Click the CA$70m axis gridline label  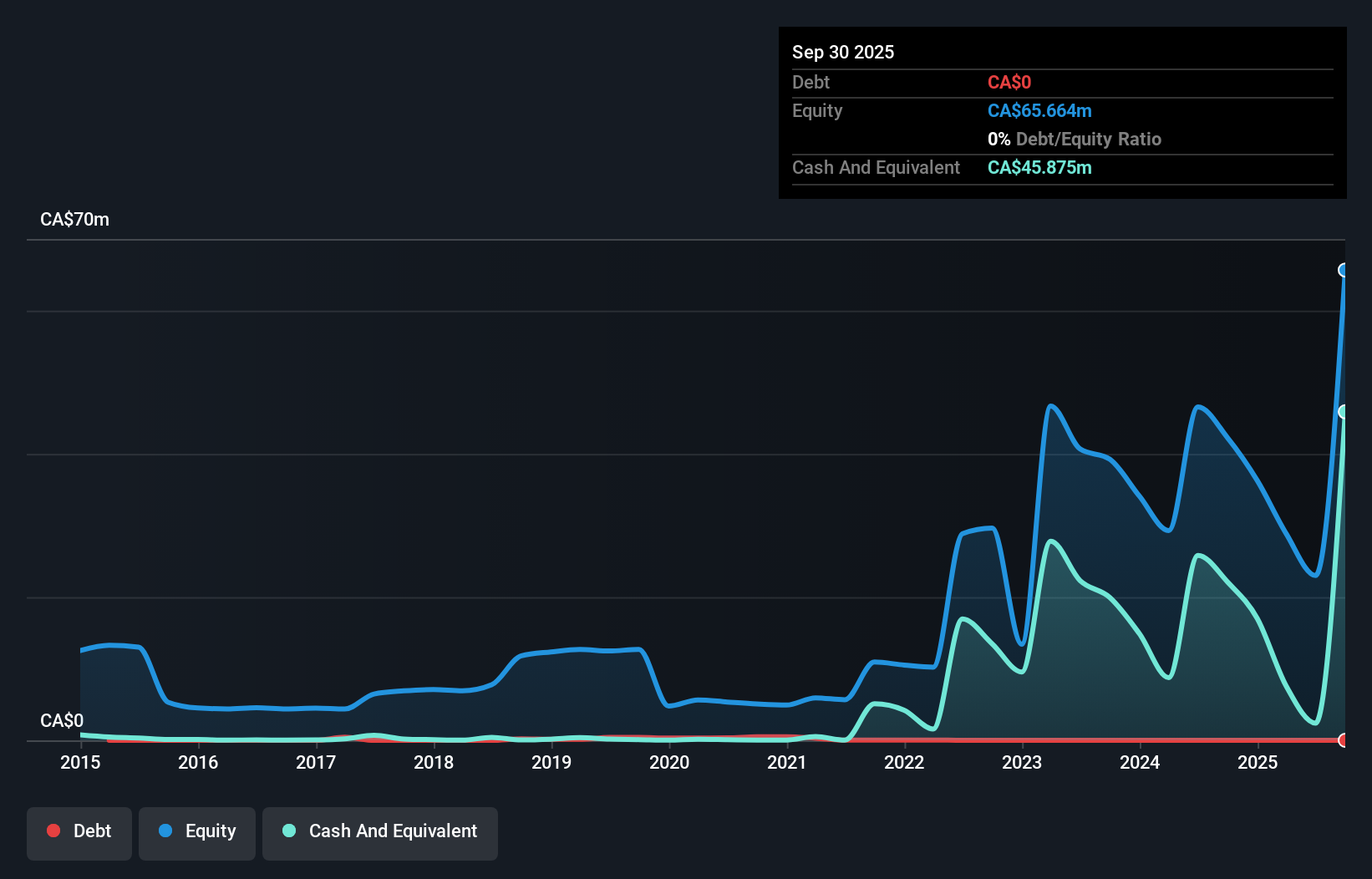(74, 219)
